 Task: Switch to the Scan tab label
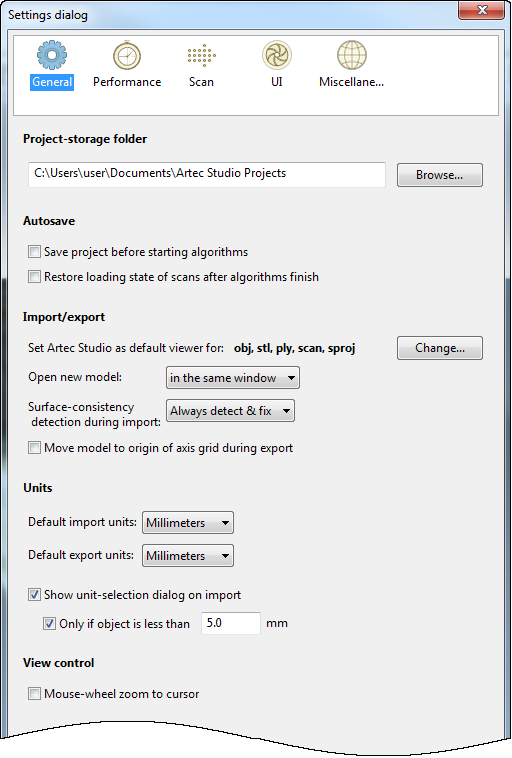pos(201,82)
